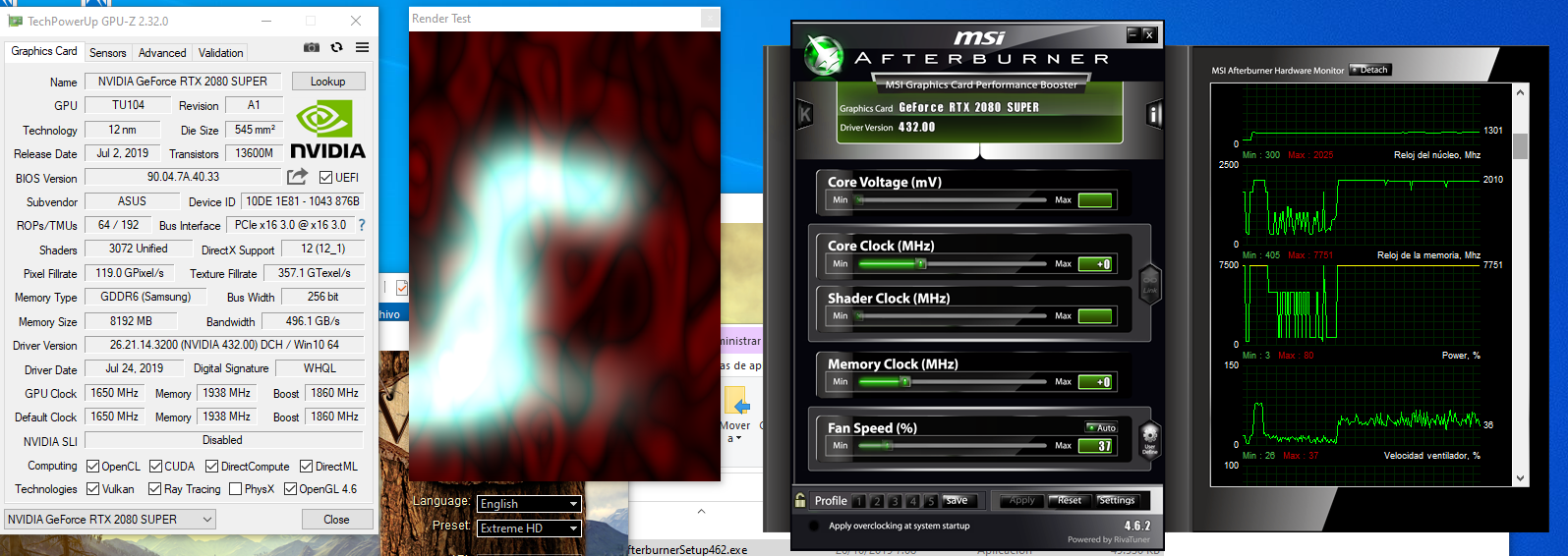Viewport: 1568px width, 556px height.
Task: Switch to the Graphics Card tab
Action: 44,51
